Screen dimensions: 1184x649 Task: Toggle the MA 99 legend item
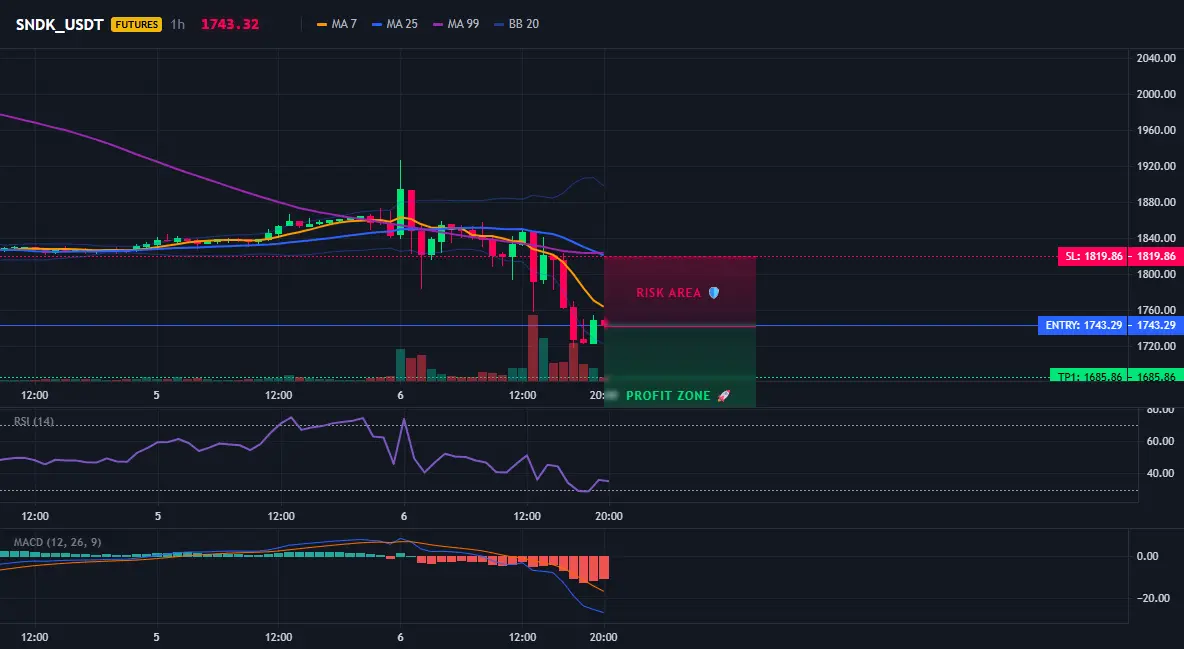pyautogui.click(x=456, y=24)
